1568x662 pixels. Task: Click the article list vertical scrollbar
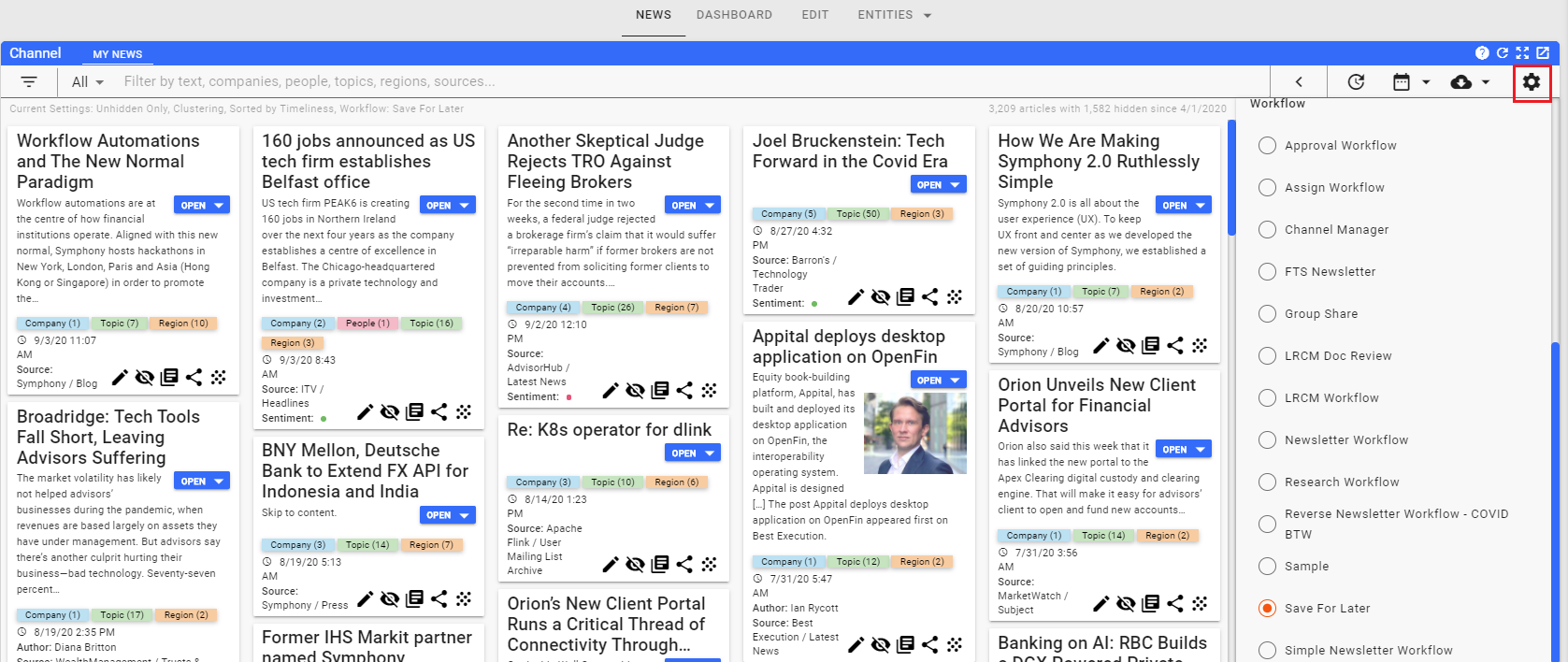1231,178
